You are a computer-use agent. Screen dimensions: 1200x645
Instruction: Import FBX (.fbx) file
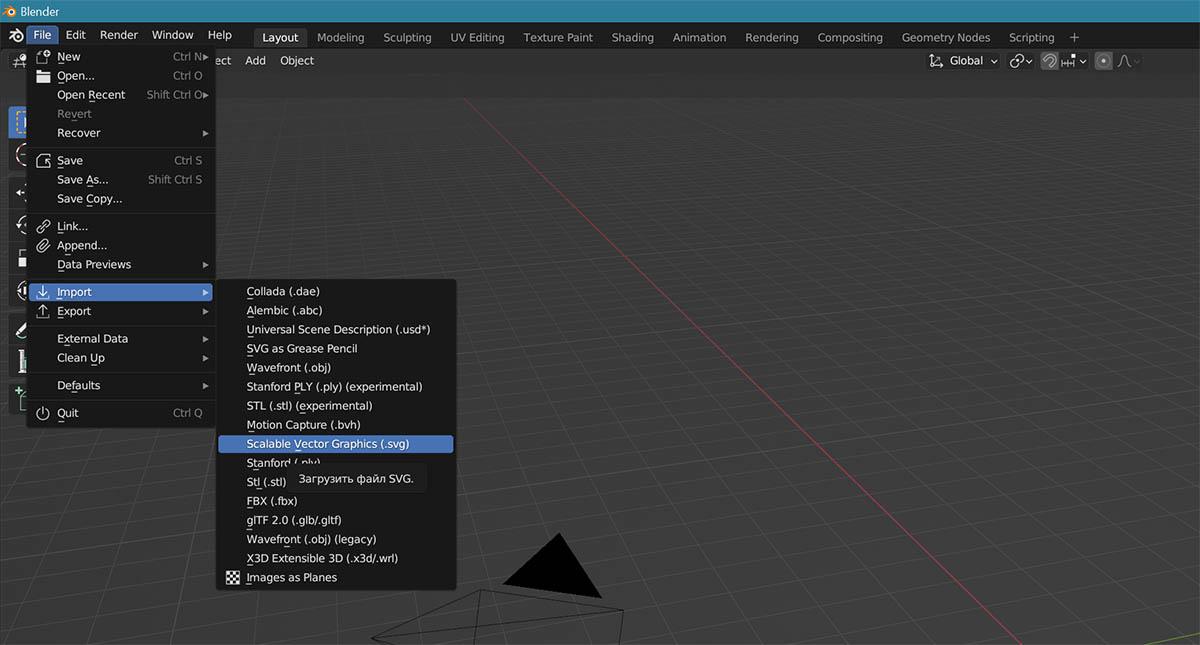click(x=336, y=501)
